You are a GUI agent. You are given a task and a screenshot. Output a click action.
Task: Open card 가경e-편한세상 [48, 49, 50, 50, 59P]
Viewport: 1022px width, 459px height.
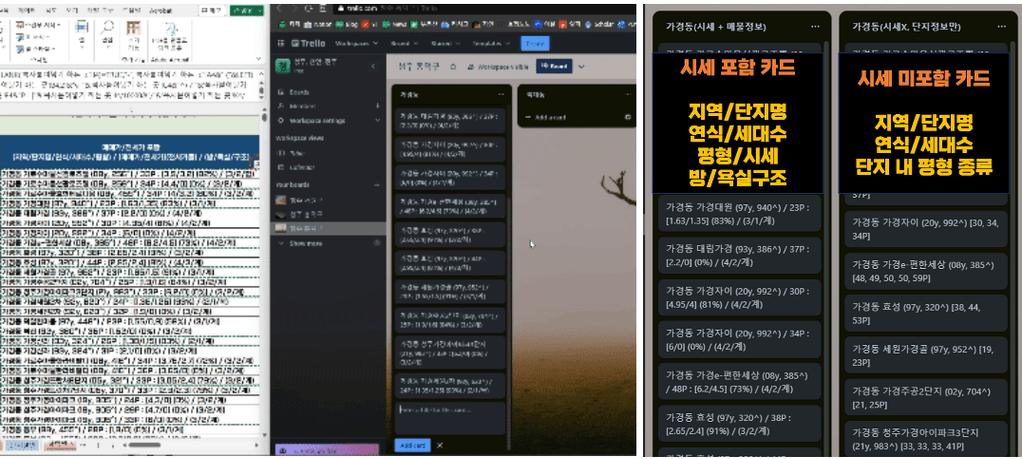click(x=926, y=271)
